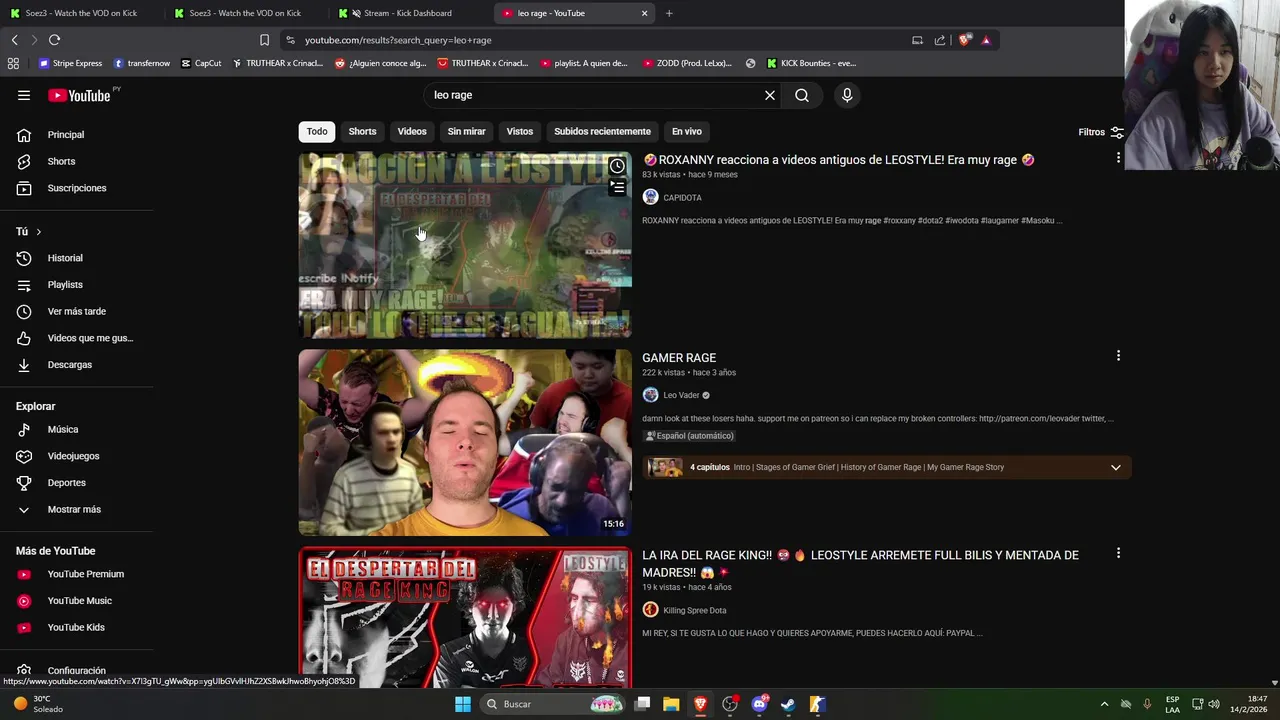Open Suscripciones in the sidebar
Screen dimensions: 1280x720
[x=77, y=188]
